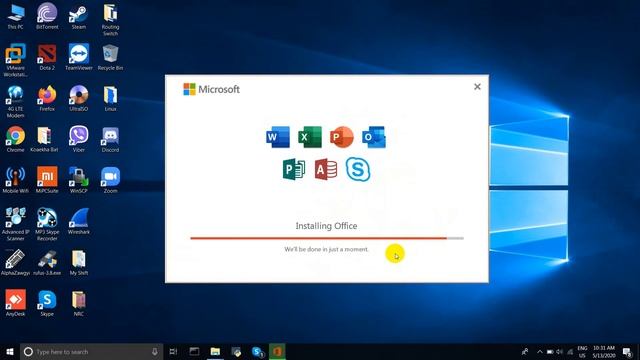640x360 pixels.
Task: Click the Skype for Business icon in installer
Action: click(x=358, y=169)
